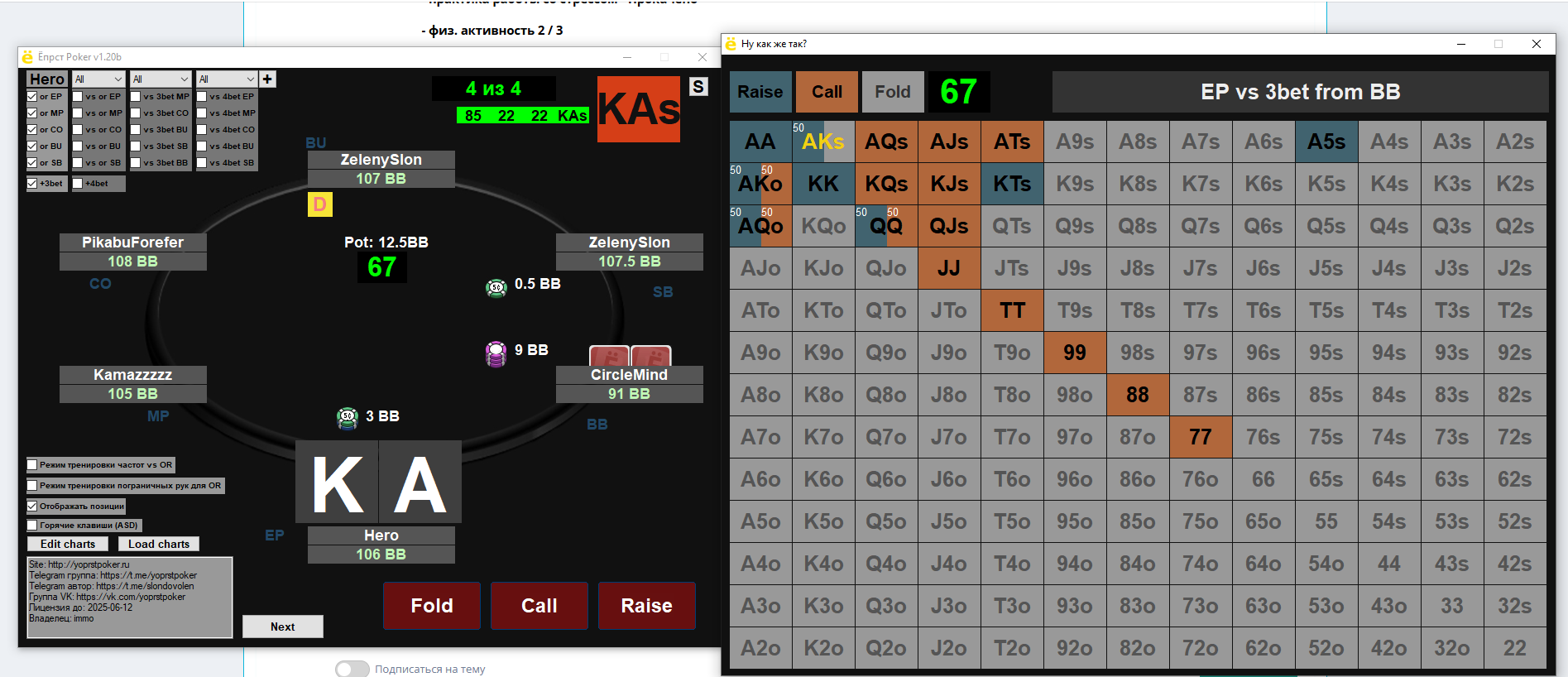Viewport: 1568px width, 677px height.
Task: Click the Call button at the poker table
Action: 539,606
